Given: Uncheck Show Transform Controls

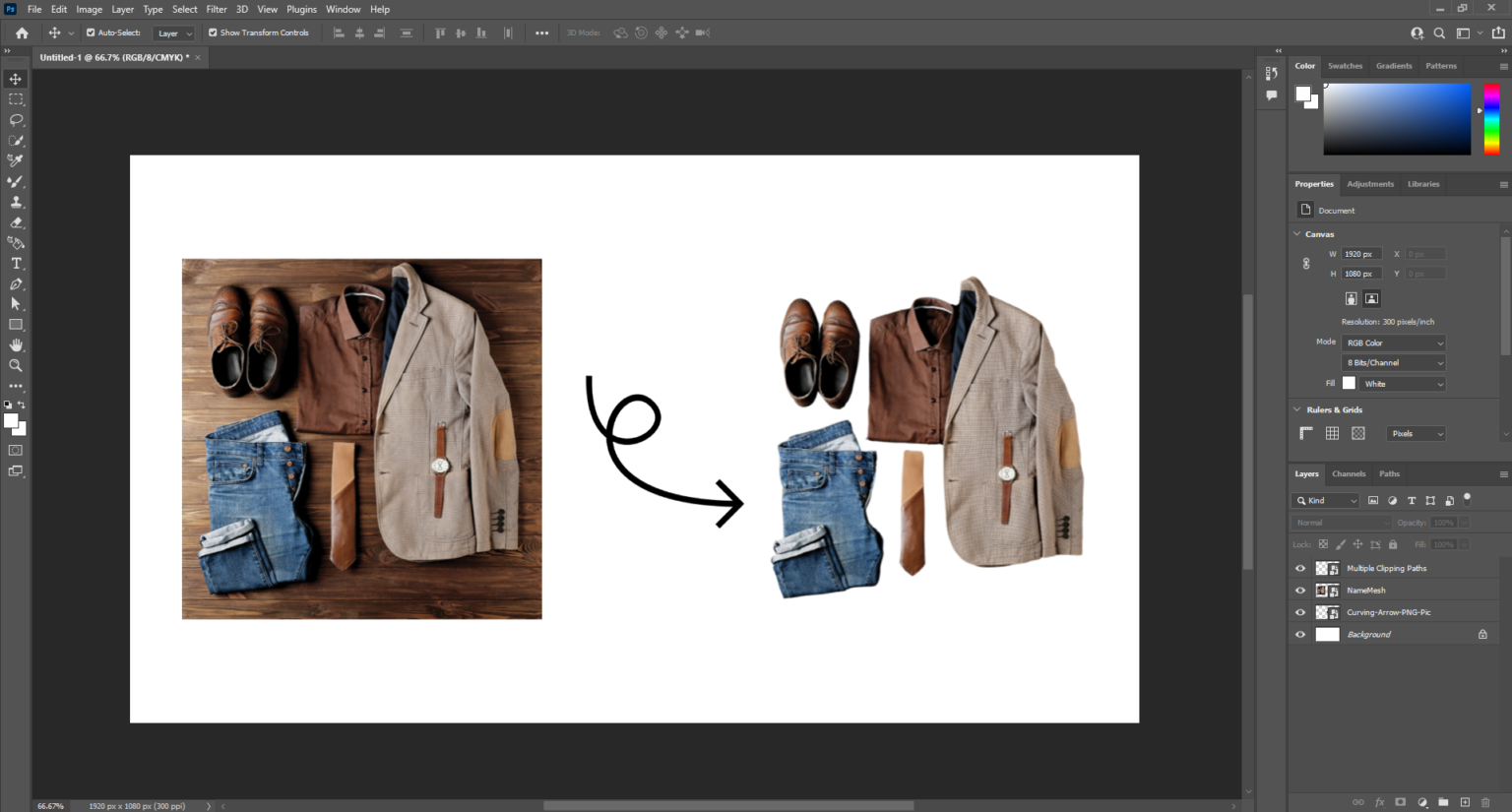Looking at the screenshot, I should click(x=211, y=32).
